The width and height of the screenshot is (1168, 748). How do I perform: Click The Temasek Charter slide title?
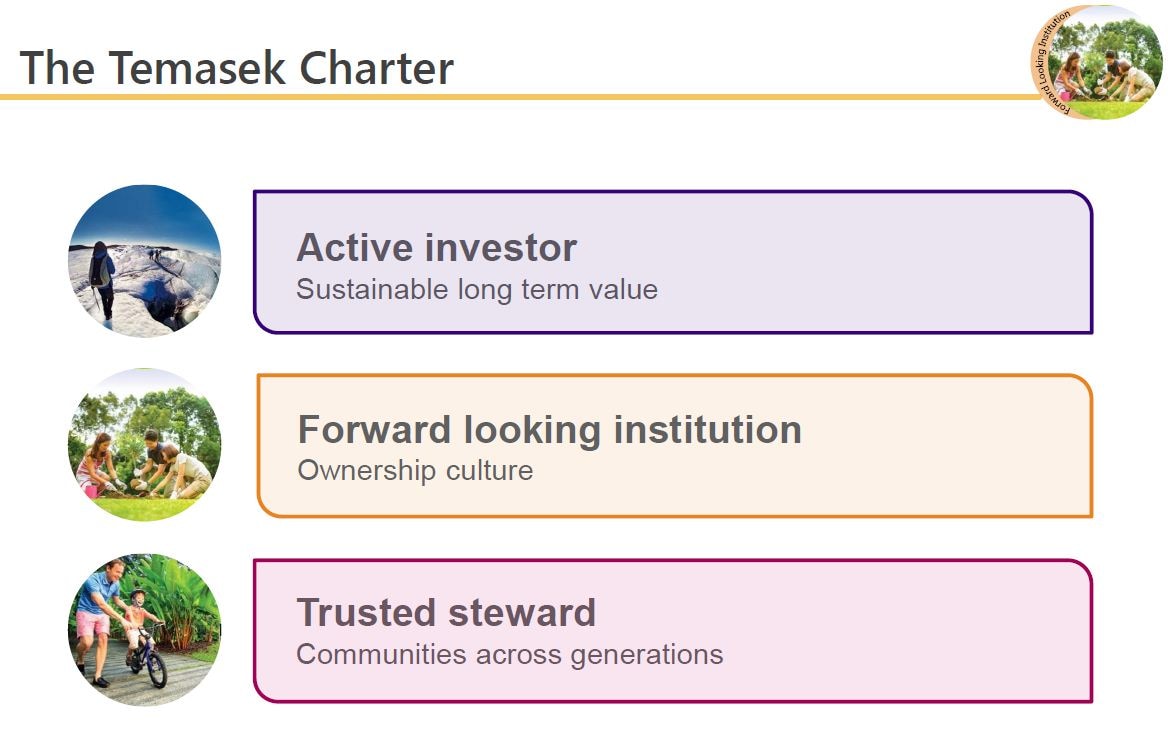pyautogui.click(x=236, y=68)
